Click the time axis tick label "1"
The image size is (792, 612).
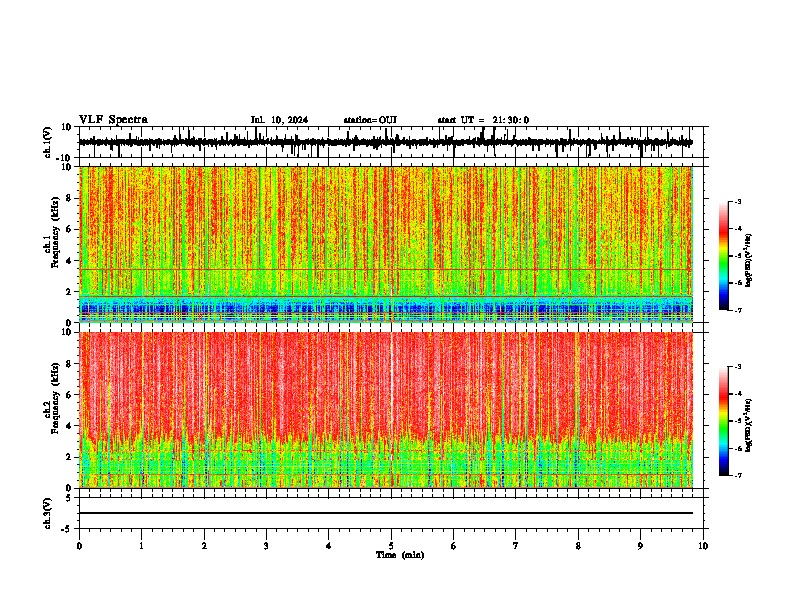141,546
